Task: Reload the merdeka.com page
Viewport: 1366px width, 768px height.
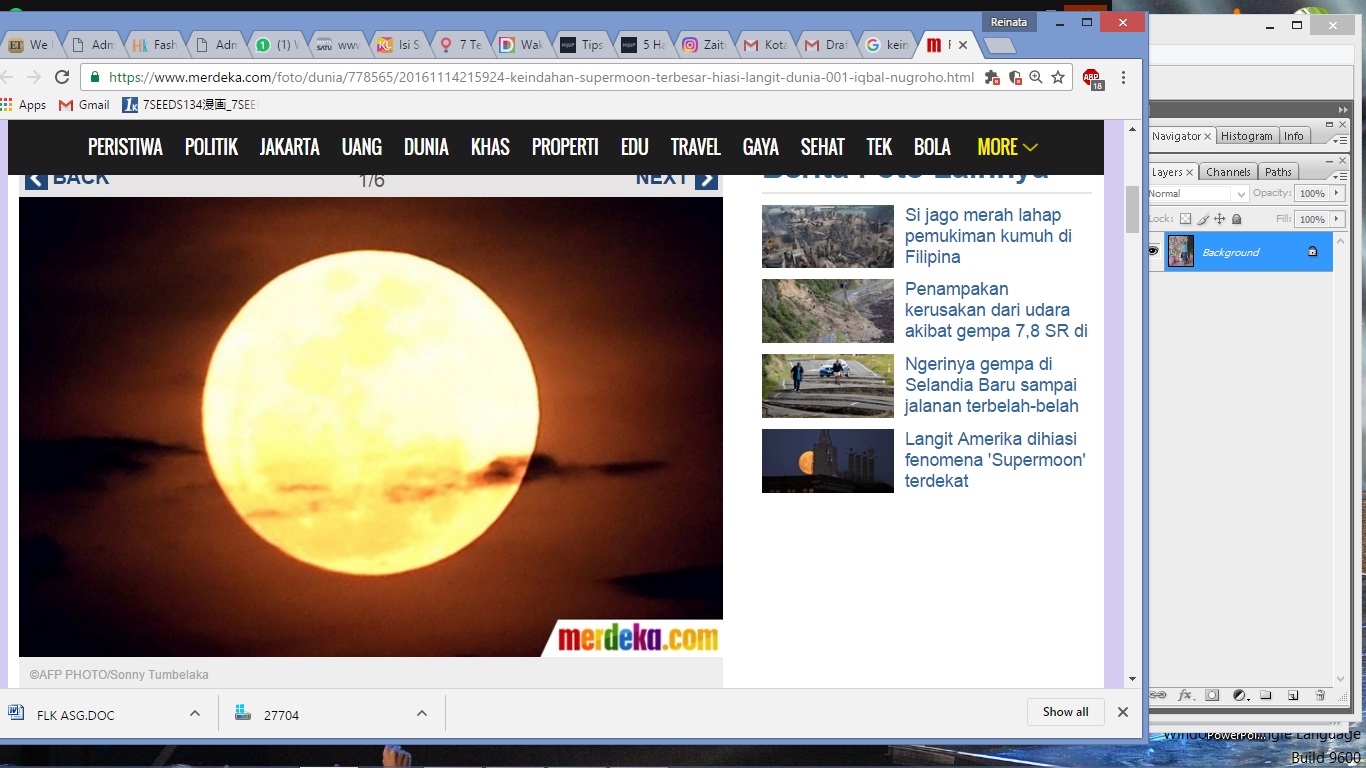Action: tap(62, 77)
